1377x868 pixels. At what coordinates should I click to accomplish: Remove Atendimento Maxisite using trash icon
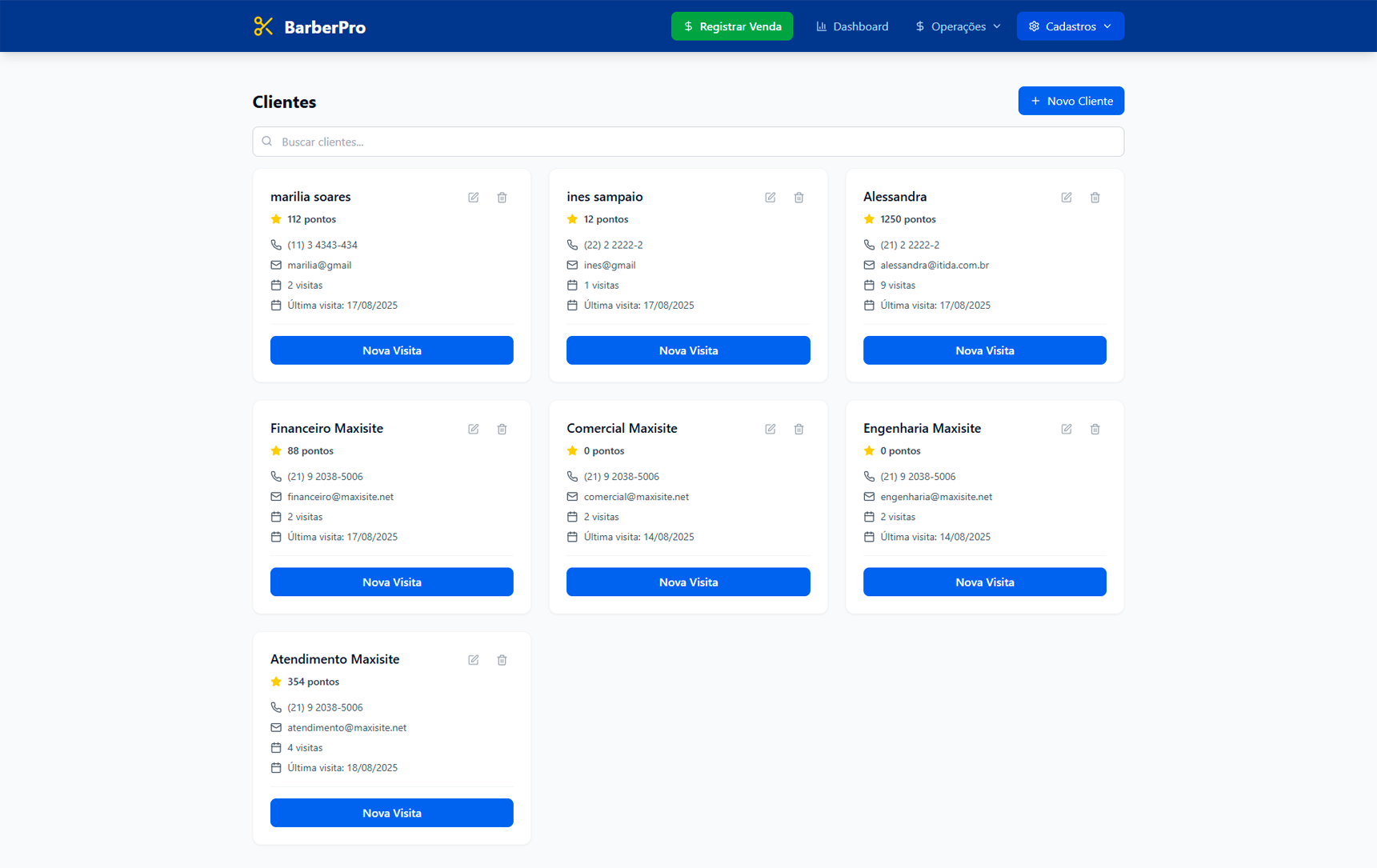click(502, 660)
